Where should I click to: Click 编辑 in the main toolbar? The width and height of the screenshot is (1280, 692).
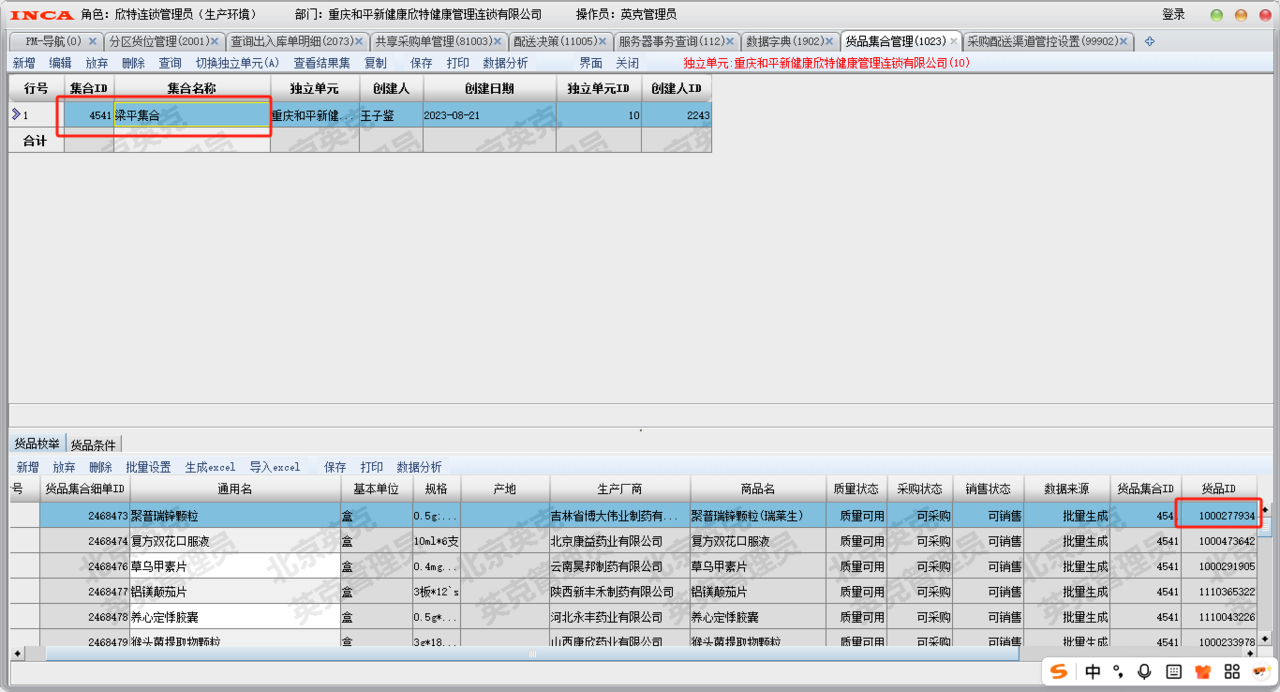tap(61, 63)
